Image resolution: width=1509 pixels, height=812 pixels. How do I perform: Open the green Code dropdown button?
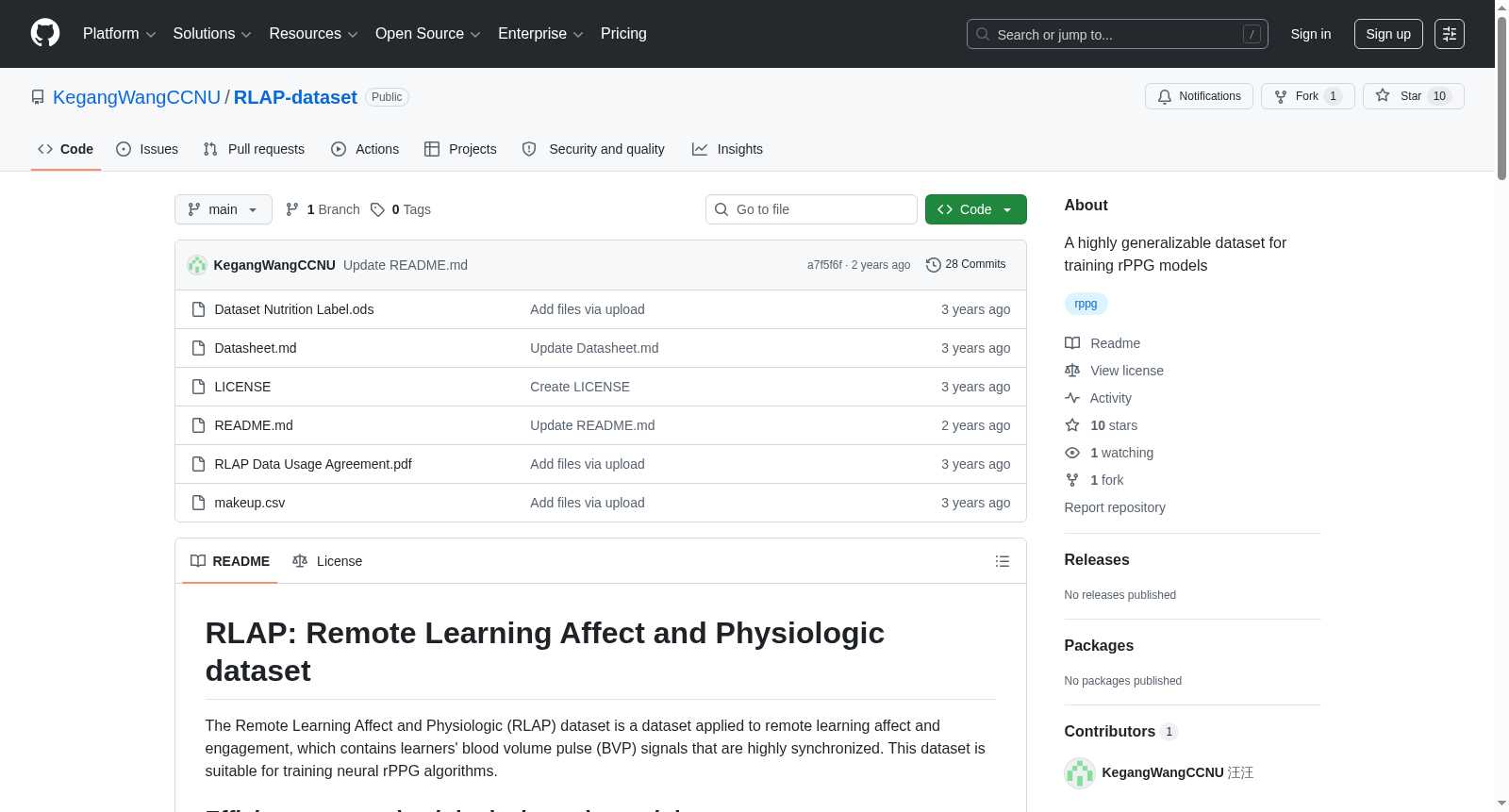point(976,209)
